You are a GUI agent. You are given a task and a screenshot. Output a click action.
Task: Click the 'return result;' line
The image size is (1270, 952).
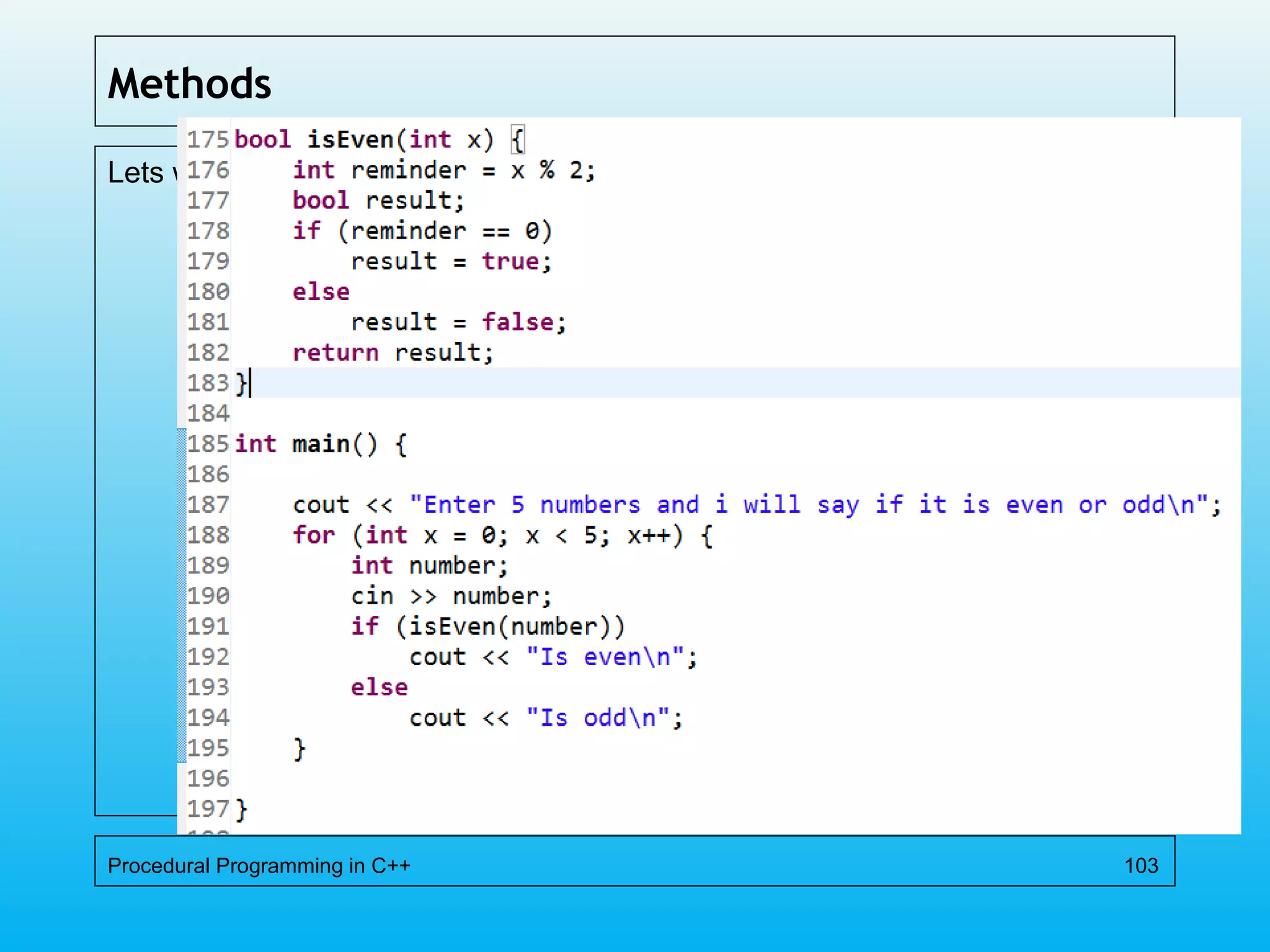[x=393, y=352]
